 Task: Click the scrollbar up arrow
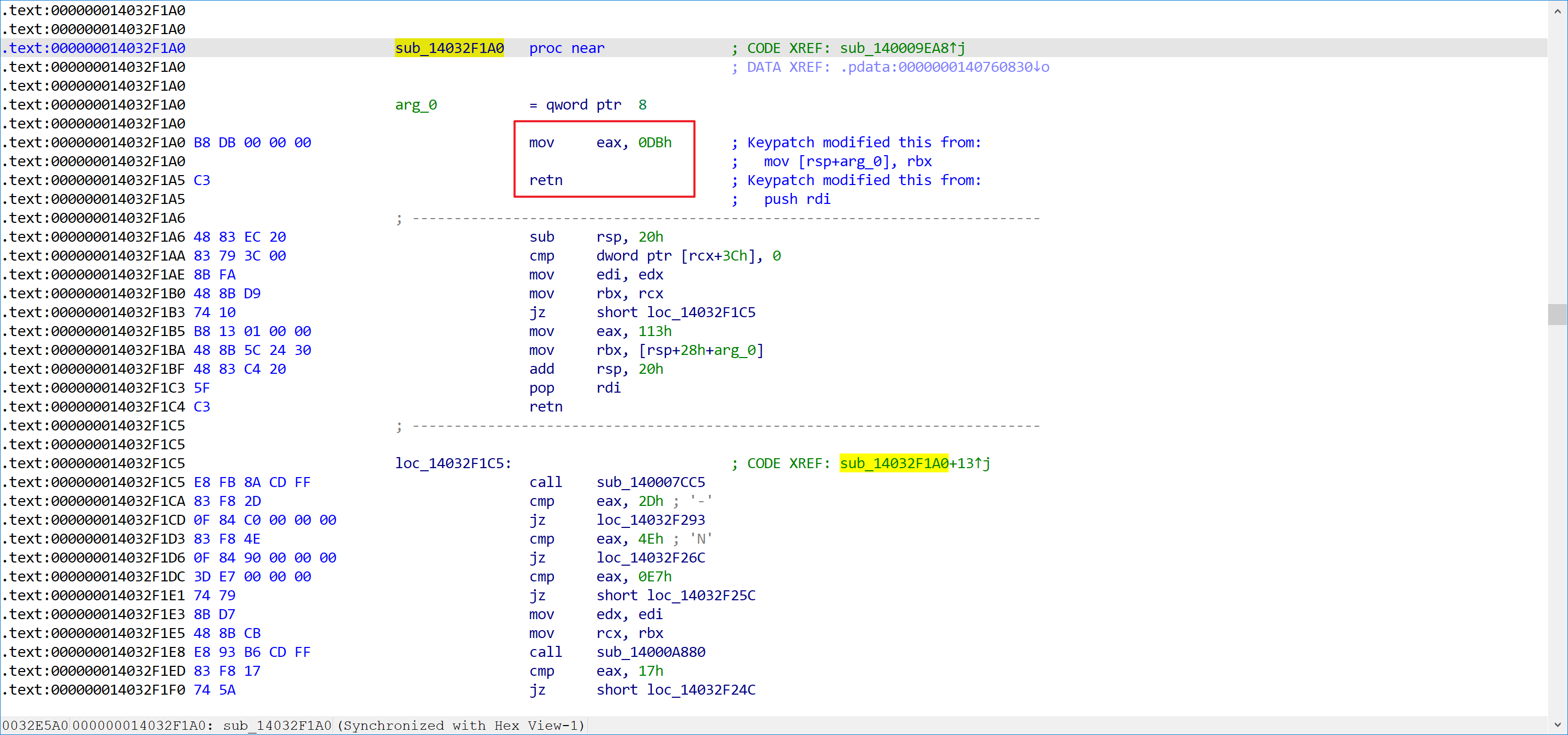[x=1557, y=11]
